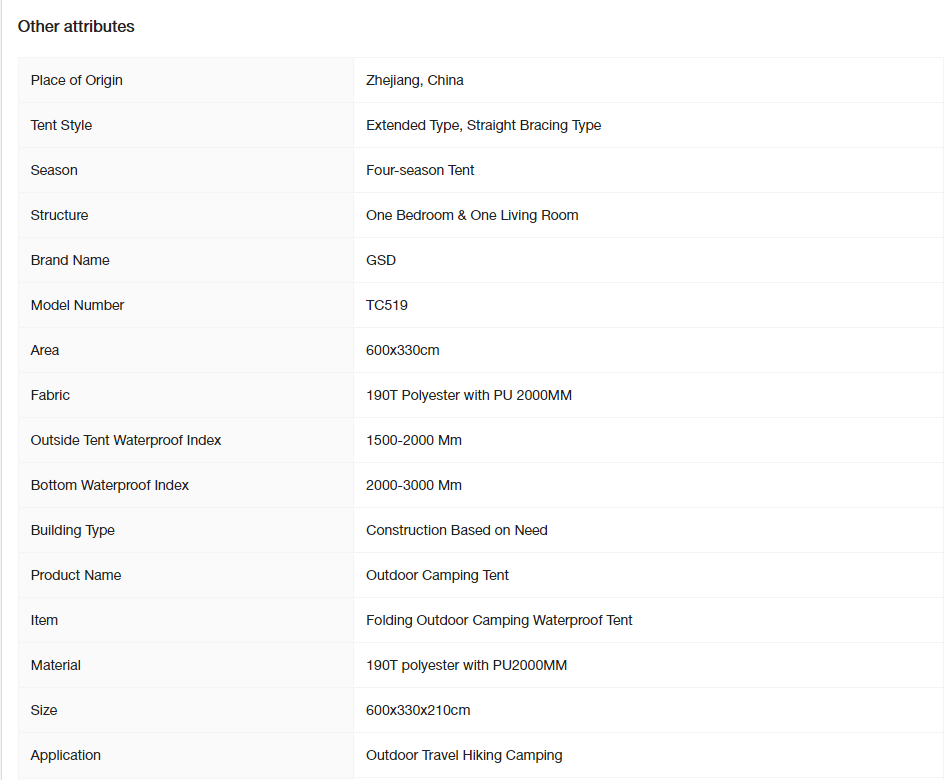Select the Outside Tent Waterproof Index label
The width and height of the screenshot is (949, 780).
coord(125,440)
